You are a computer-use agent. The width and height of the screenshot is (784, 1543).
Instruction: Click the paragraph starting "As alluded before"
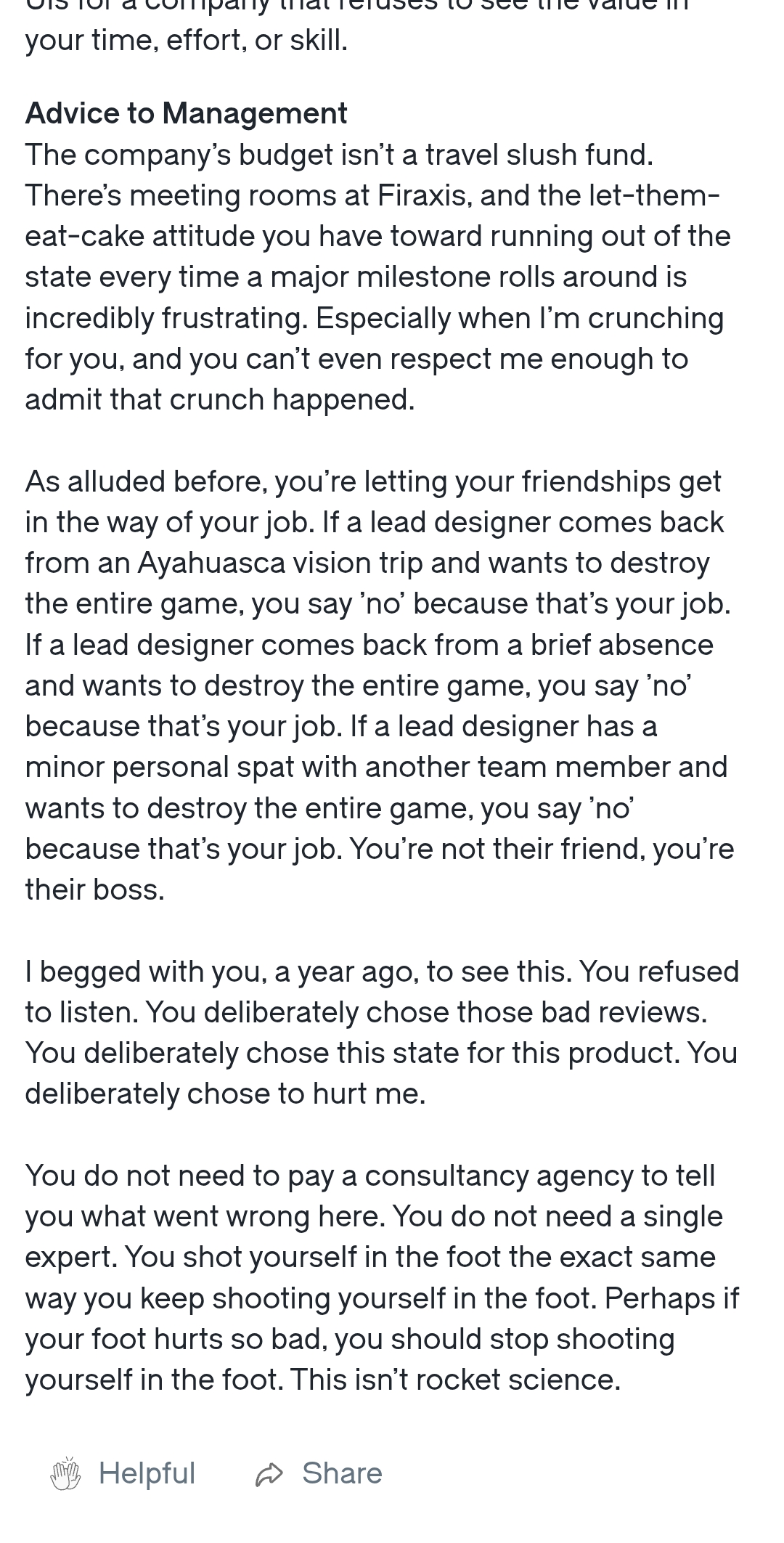click(x=377, y=685)
